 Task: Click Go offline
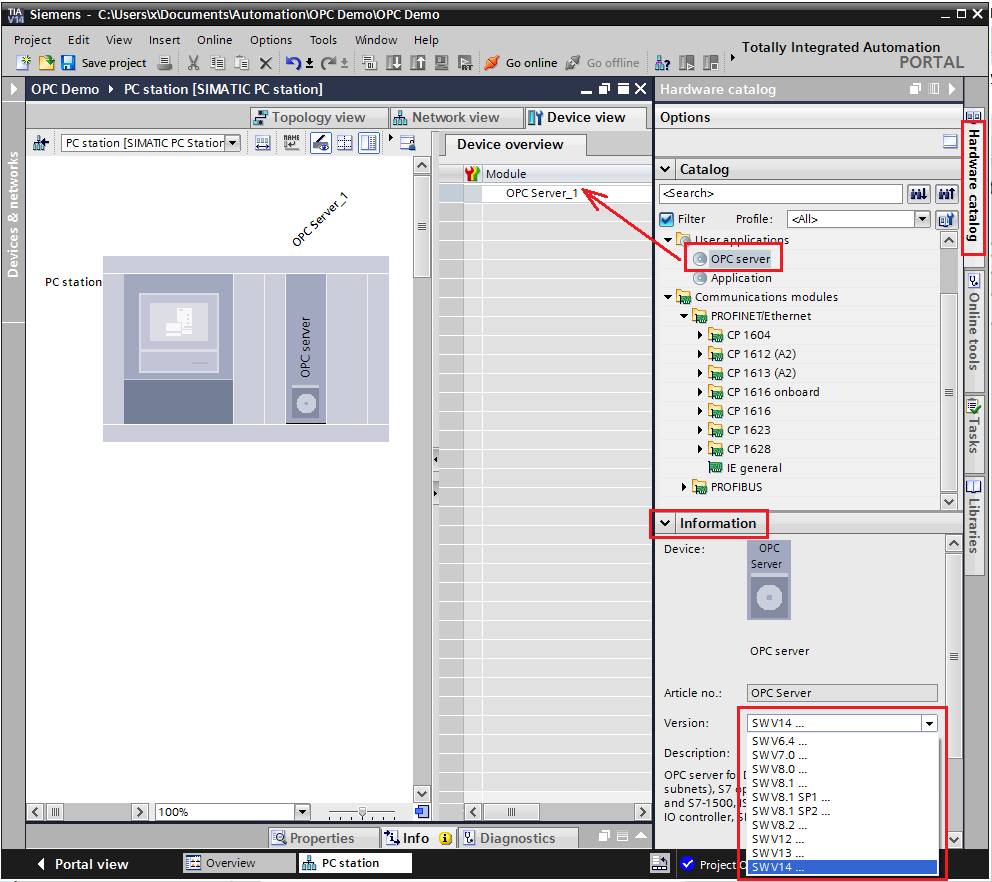coord(603,63)
